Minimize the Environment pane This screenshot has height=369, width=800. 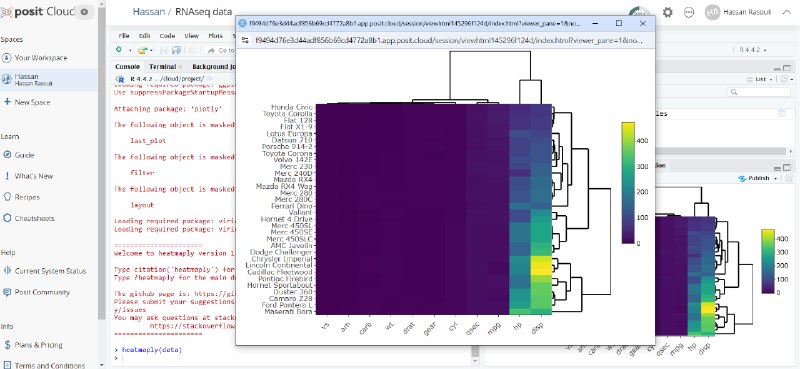(x=778, y=68)
